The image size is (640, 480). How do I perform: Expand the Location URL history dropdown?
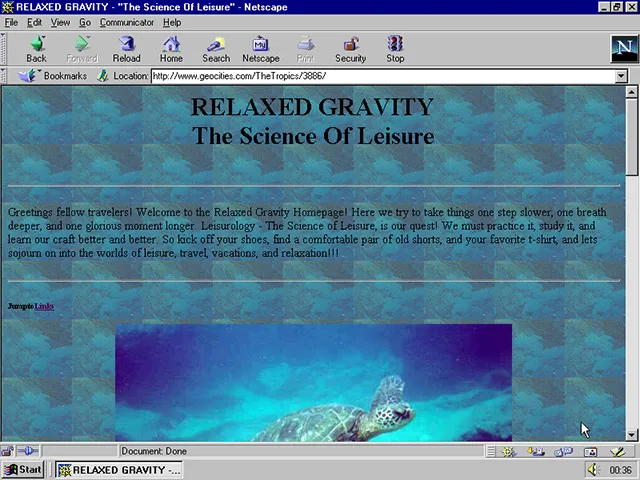(x=621, y=76)
